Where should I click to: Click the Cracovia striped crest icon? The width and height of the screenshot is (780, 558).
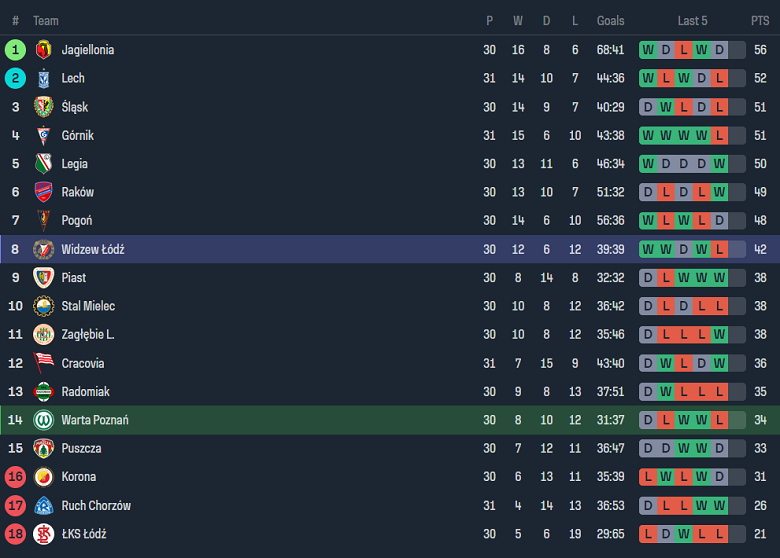(43, 363)
